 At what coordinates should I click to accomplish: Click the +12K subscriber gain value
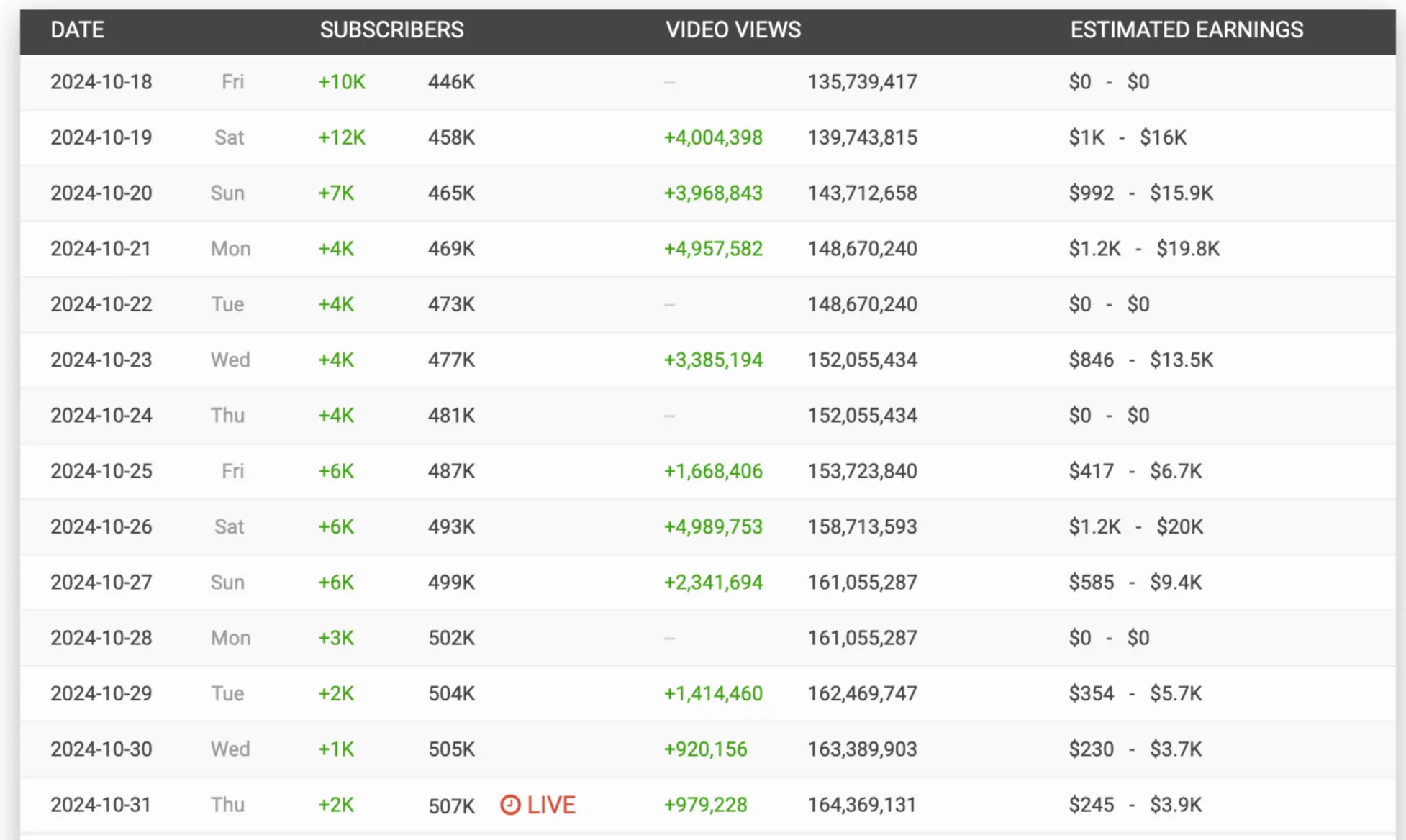click(x=342, y=137)
